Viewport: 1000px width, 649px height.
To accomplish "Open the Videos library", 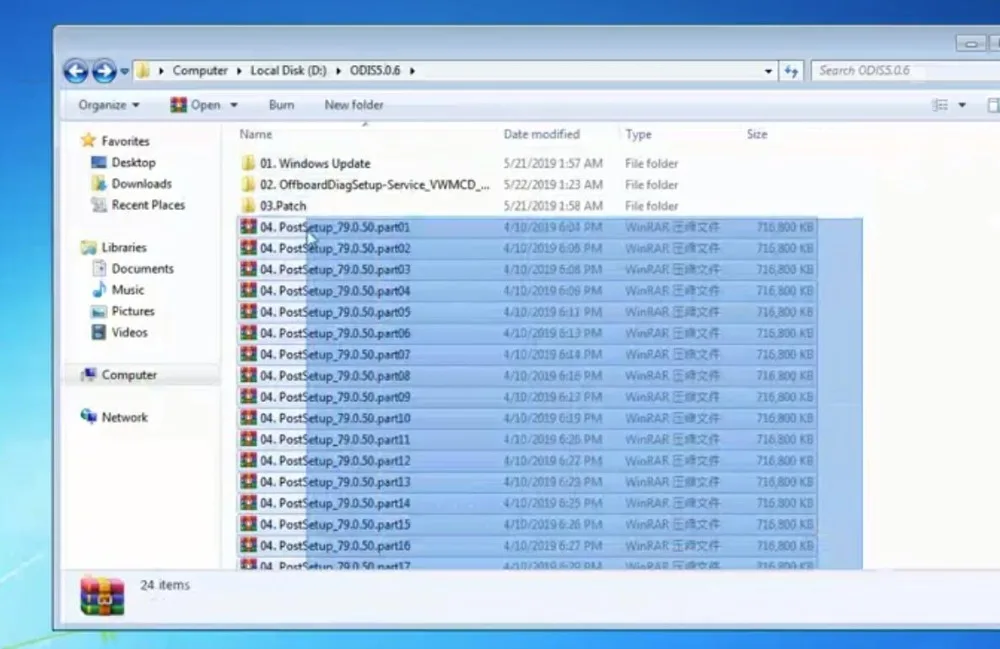I will pyautogui.click(x=129, y=332).
